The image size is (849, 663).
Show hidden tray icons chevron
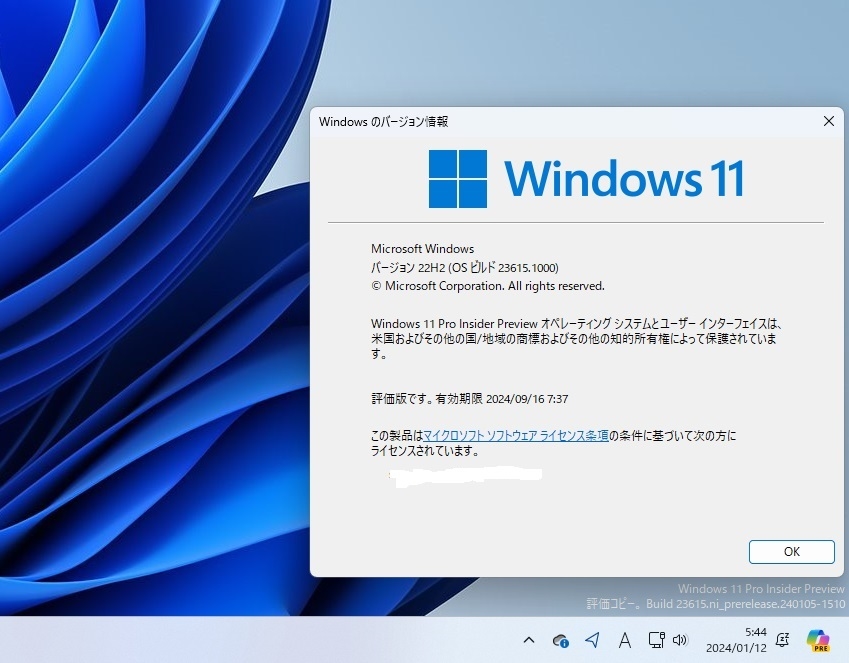coord(529,640)
